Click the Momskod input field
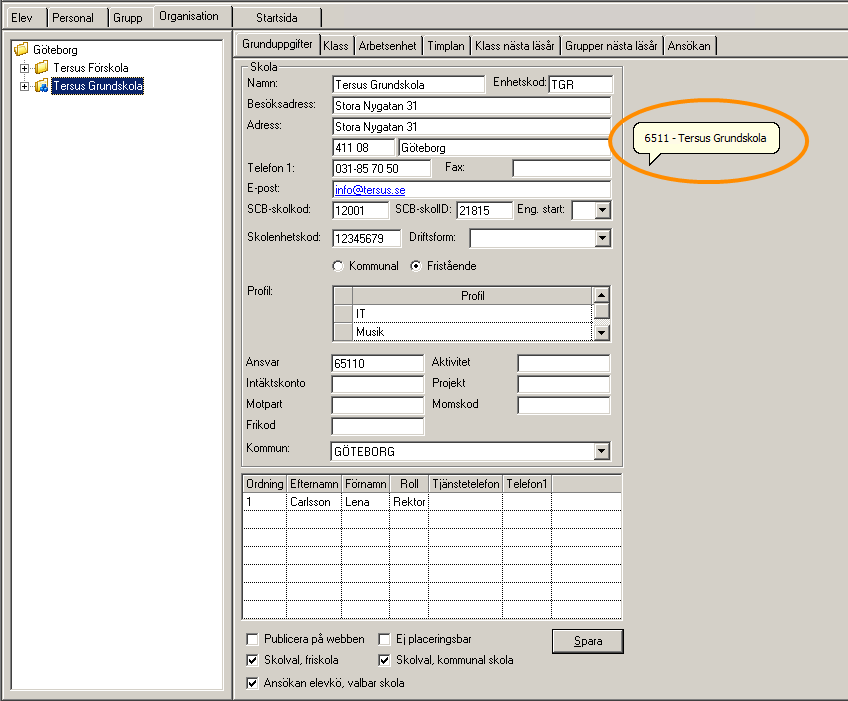848x701 pixels. pyautogui.click(x=564, y=406)
